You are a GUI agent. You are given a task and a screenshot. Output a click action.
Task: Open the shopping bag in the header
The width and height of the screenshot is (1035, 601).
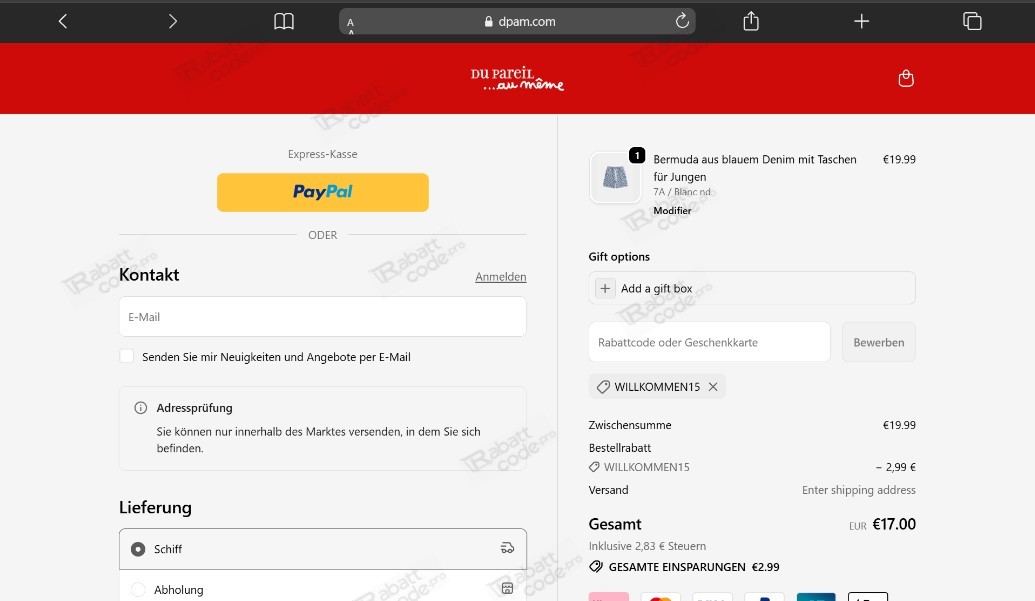pos(906,77)
